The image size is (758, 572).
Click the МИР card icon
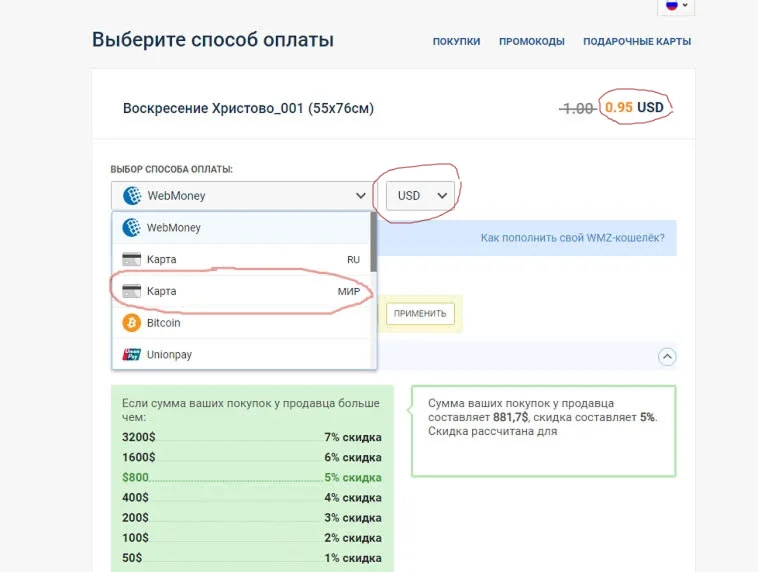[132, 292]
